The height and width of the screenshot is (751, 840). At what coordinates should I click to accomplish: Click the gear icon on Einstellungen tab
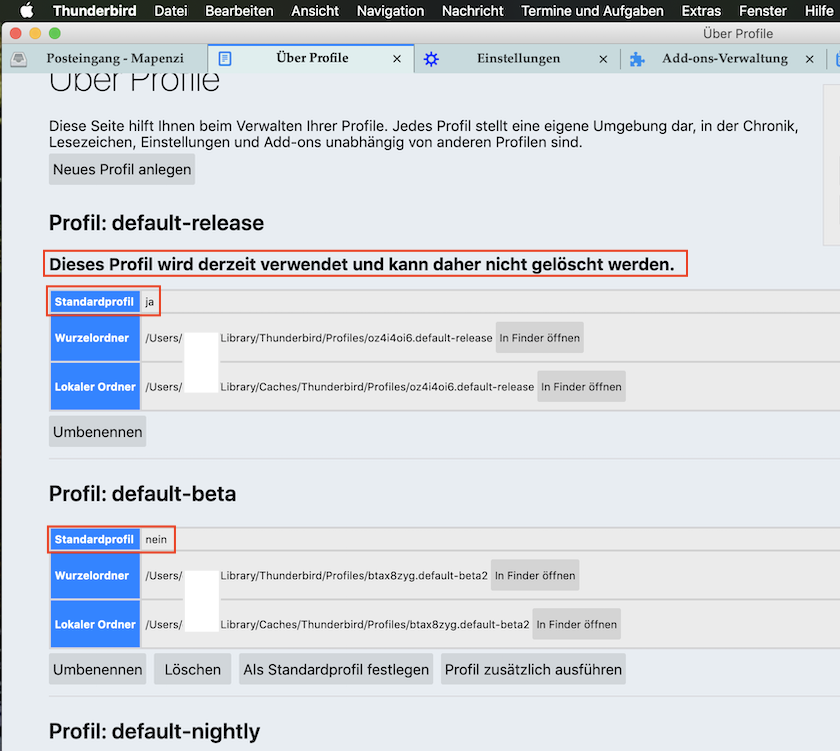[431, 59]
